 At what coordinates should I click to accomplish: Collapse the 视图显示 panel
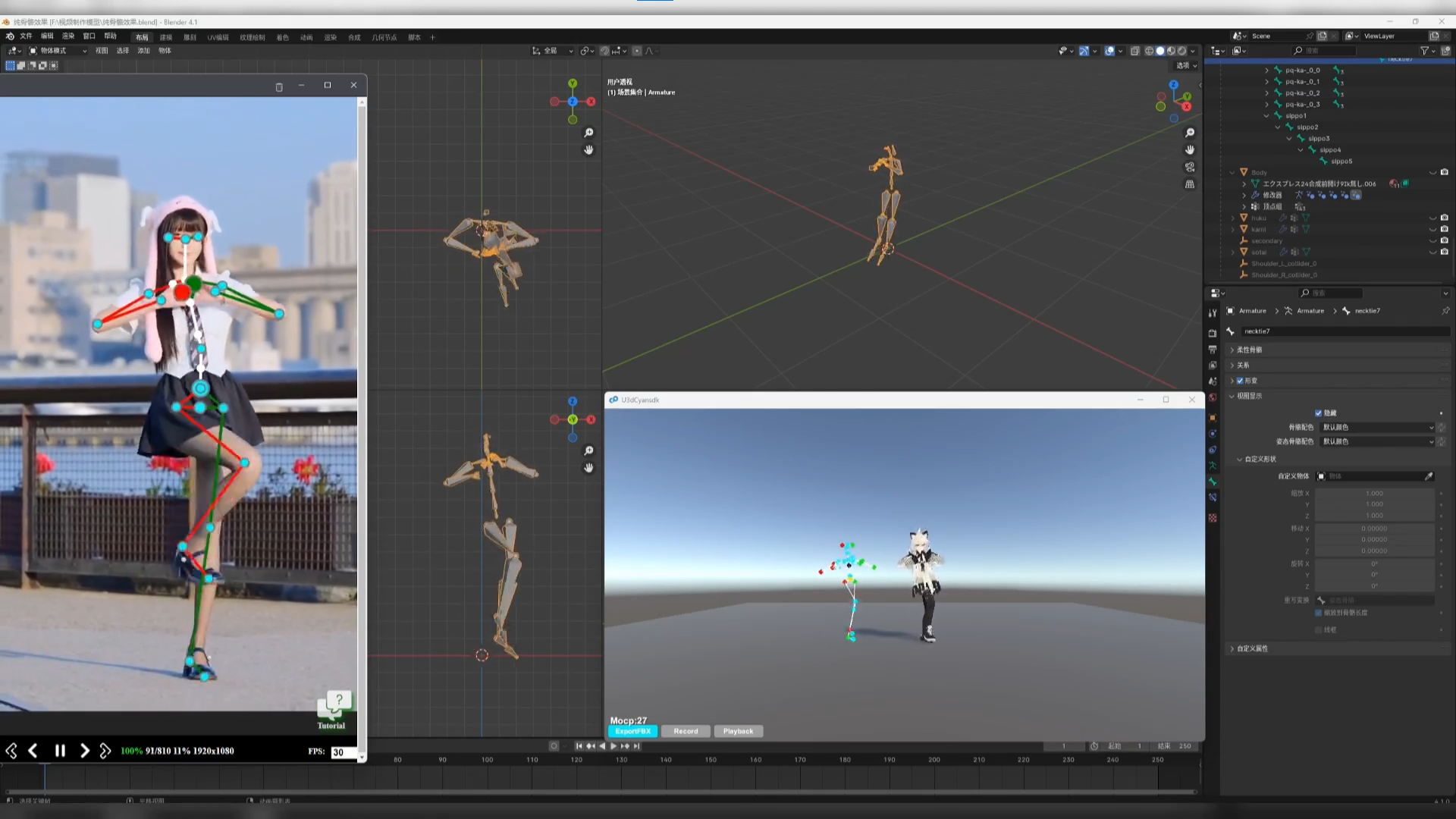[1337, 396]
